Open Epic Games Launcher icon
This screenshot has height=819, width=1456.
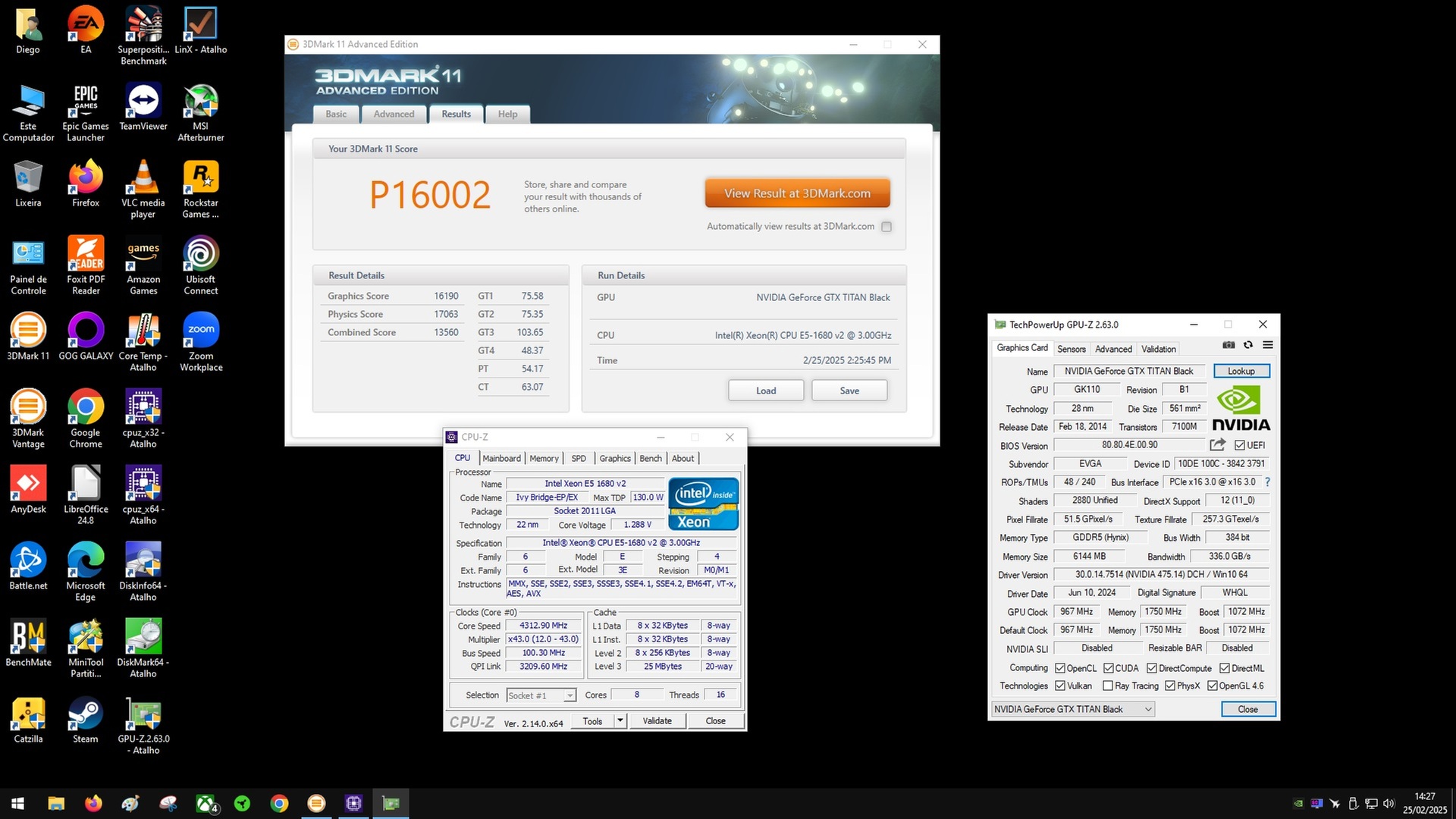[x=86, y=112]
